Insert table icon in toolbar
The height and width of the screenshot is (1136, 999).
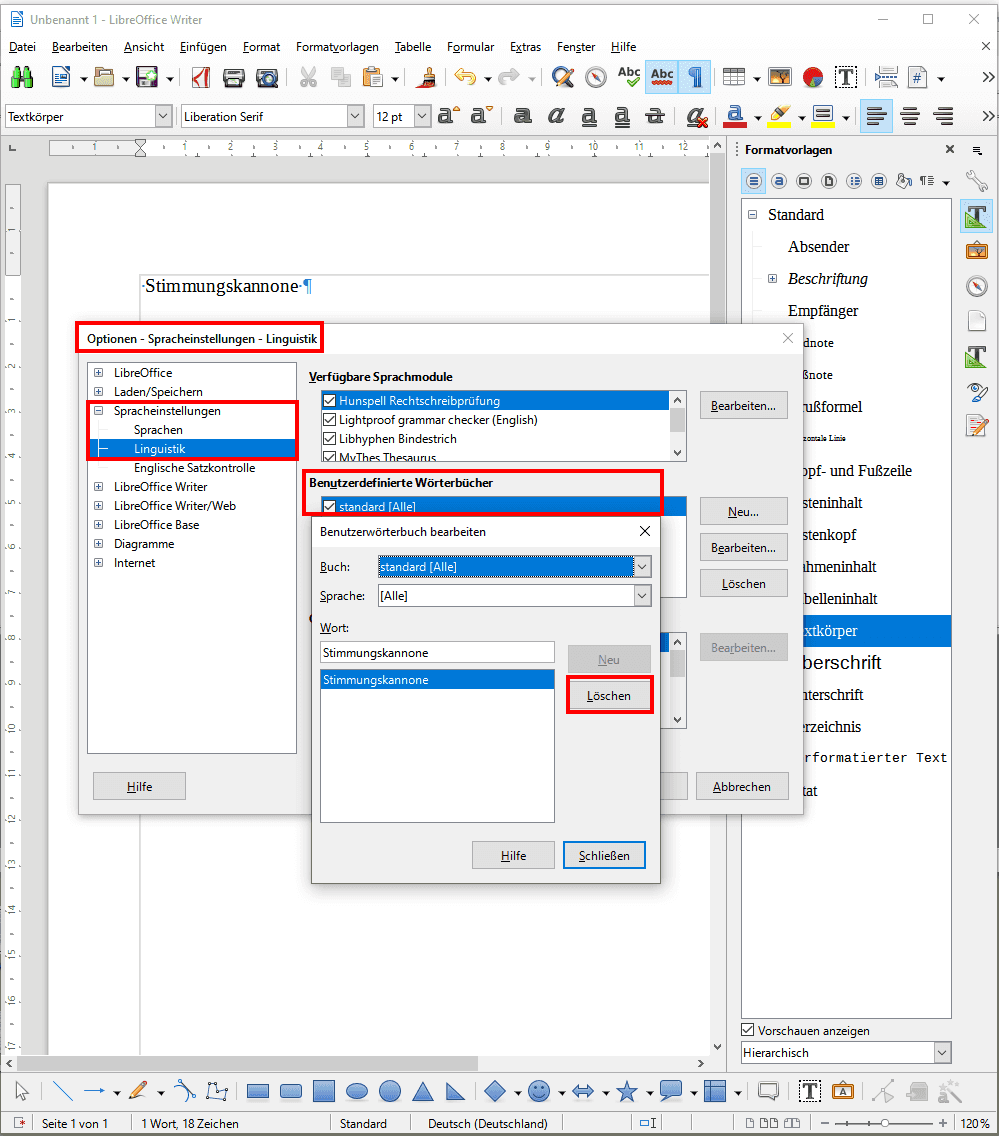[734, 77]
